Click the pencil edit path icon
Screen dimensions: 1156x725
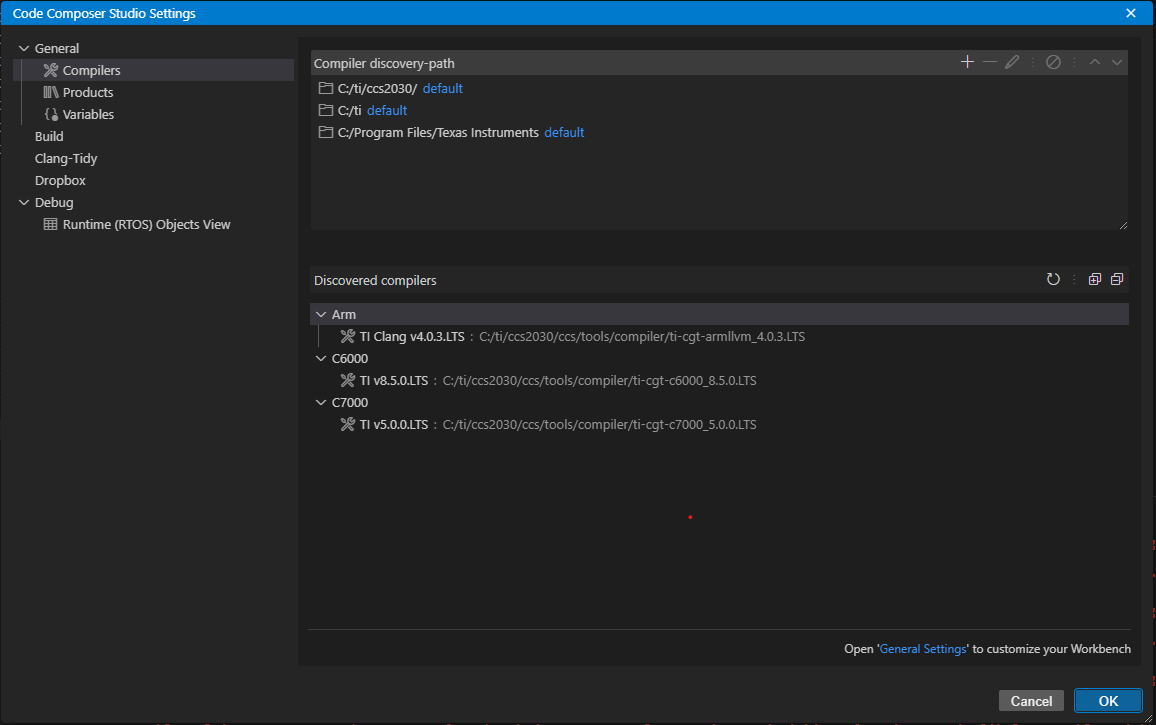[1012, 62]
